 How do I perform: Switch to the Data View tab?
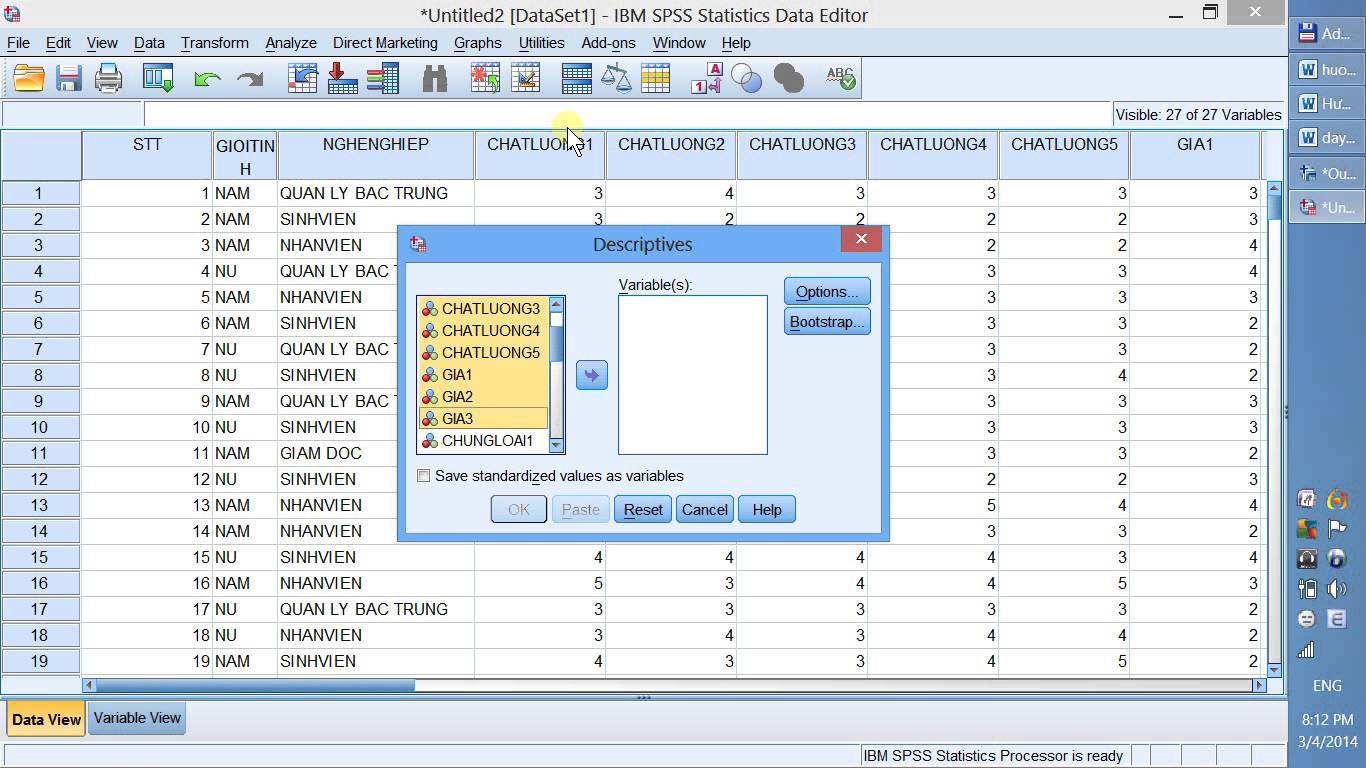click(x=46, y=719)
